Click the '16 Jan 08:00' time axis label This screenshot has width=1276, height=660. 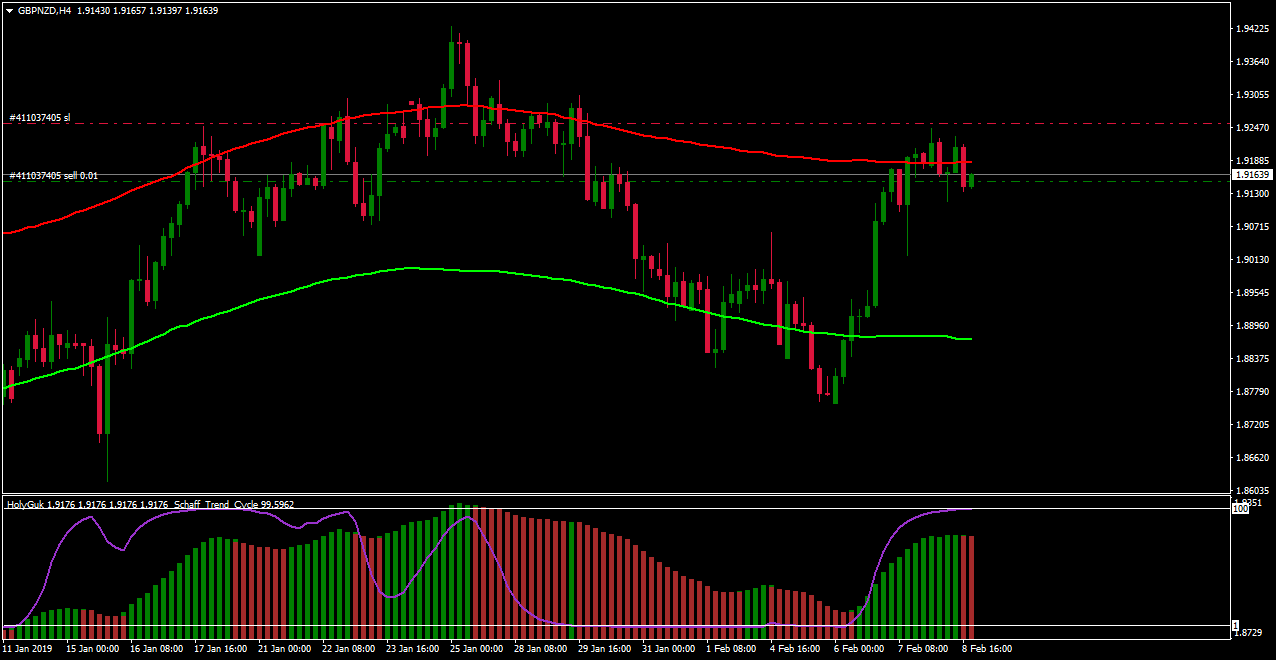pos(157,649)
